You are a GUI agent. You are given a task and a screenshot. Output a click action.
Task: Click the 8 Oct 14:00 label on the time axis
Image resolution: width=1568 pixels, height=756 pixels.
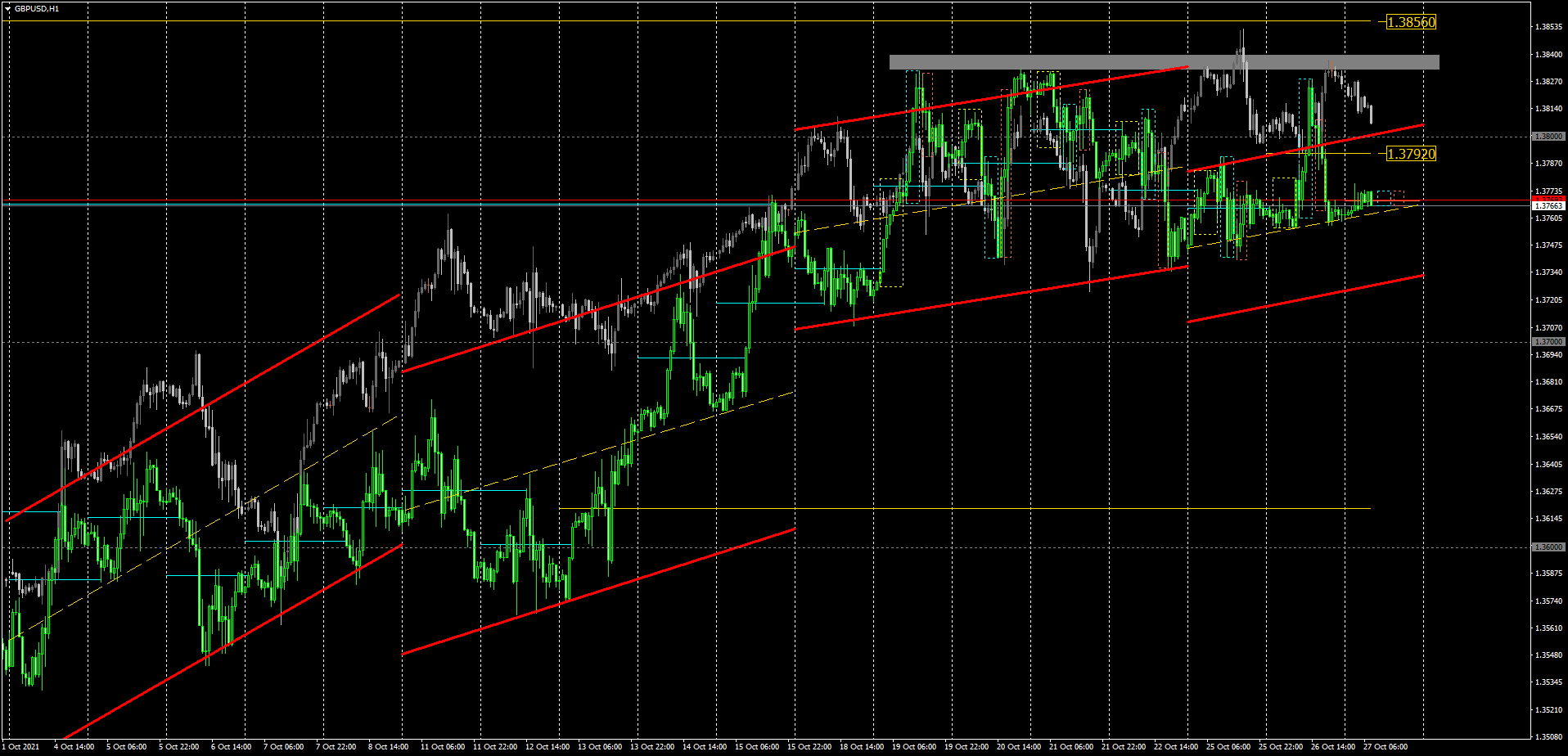click(x=388, y=747)
